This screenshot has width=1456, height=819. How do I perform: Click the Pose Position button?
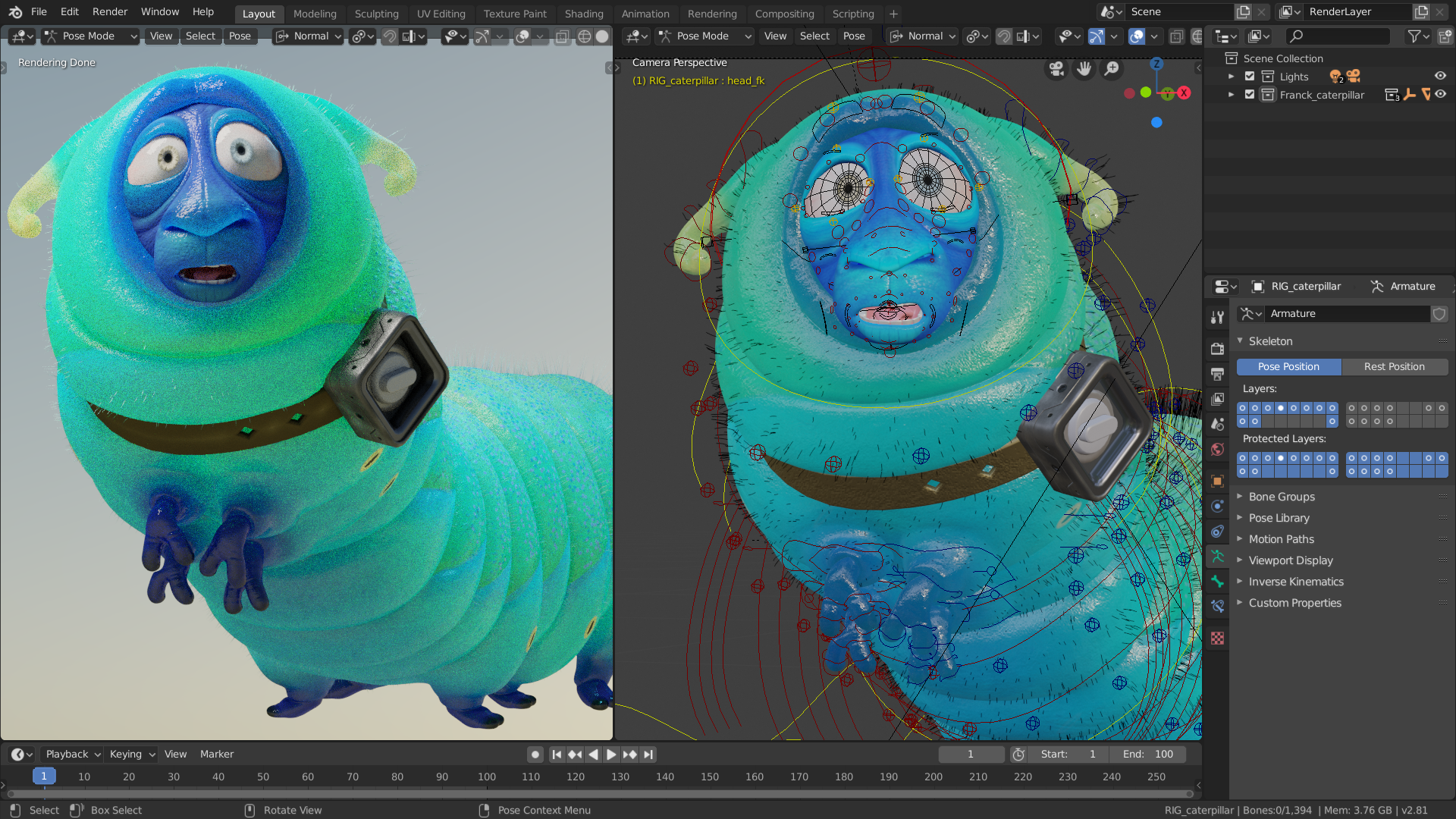tap(1288, 367)
